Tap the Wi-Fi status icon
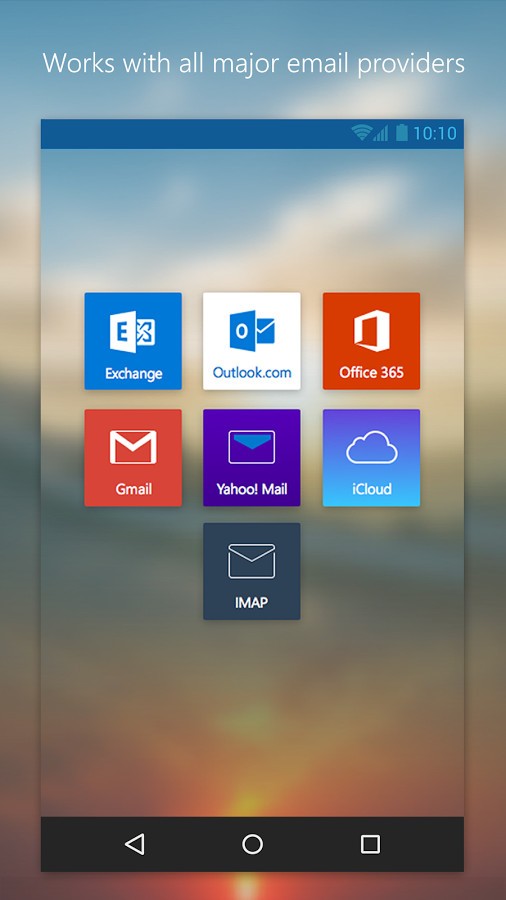 pyautogui.click(x=361, y=133)
